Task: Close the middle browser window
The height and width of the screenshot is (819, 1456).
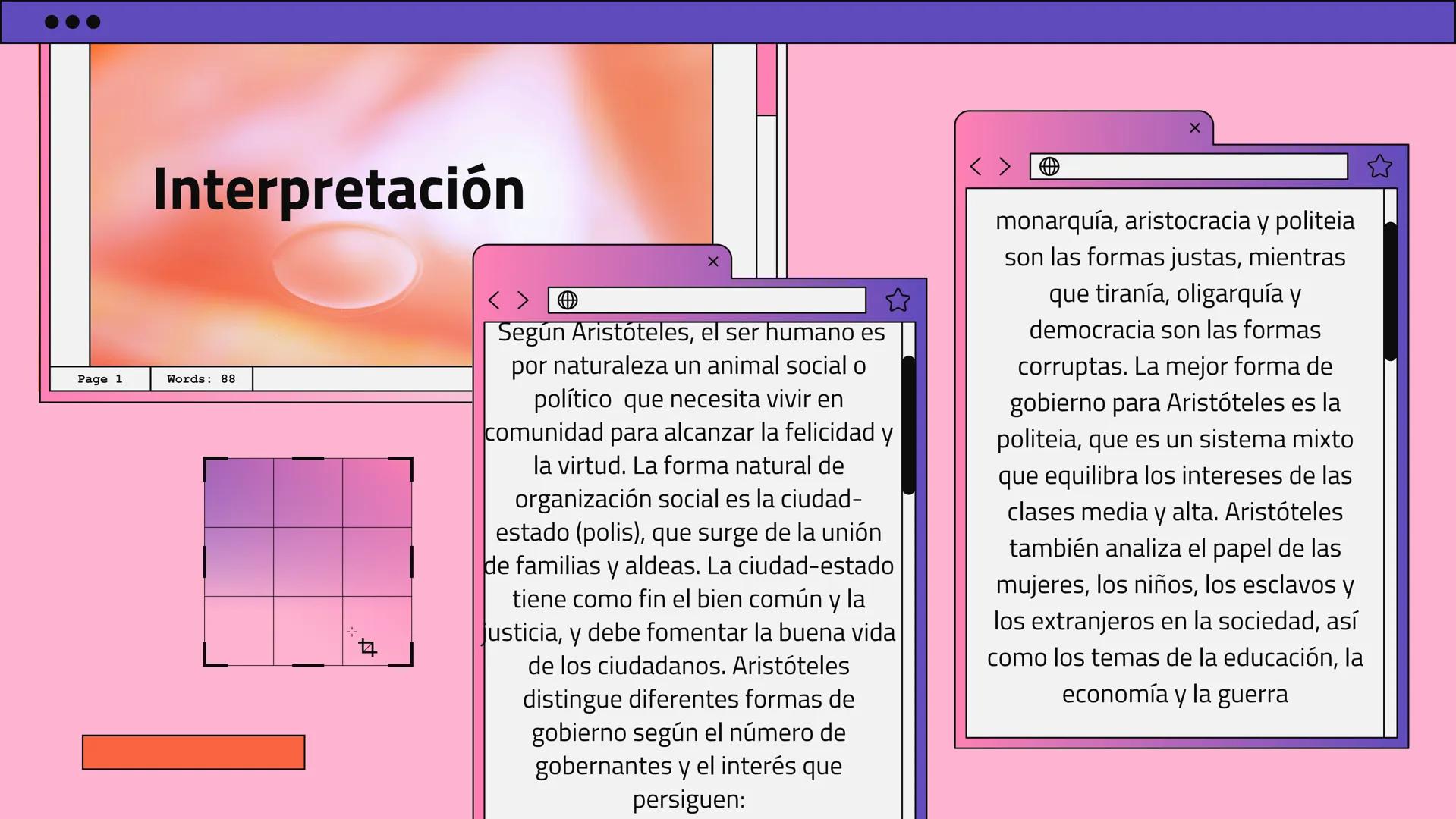Action: pyautogui.click(x=713, y=262)
